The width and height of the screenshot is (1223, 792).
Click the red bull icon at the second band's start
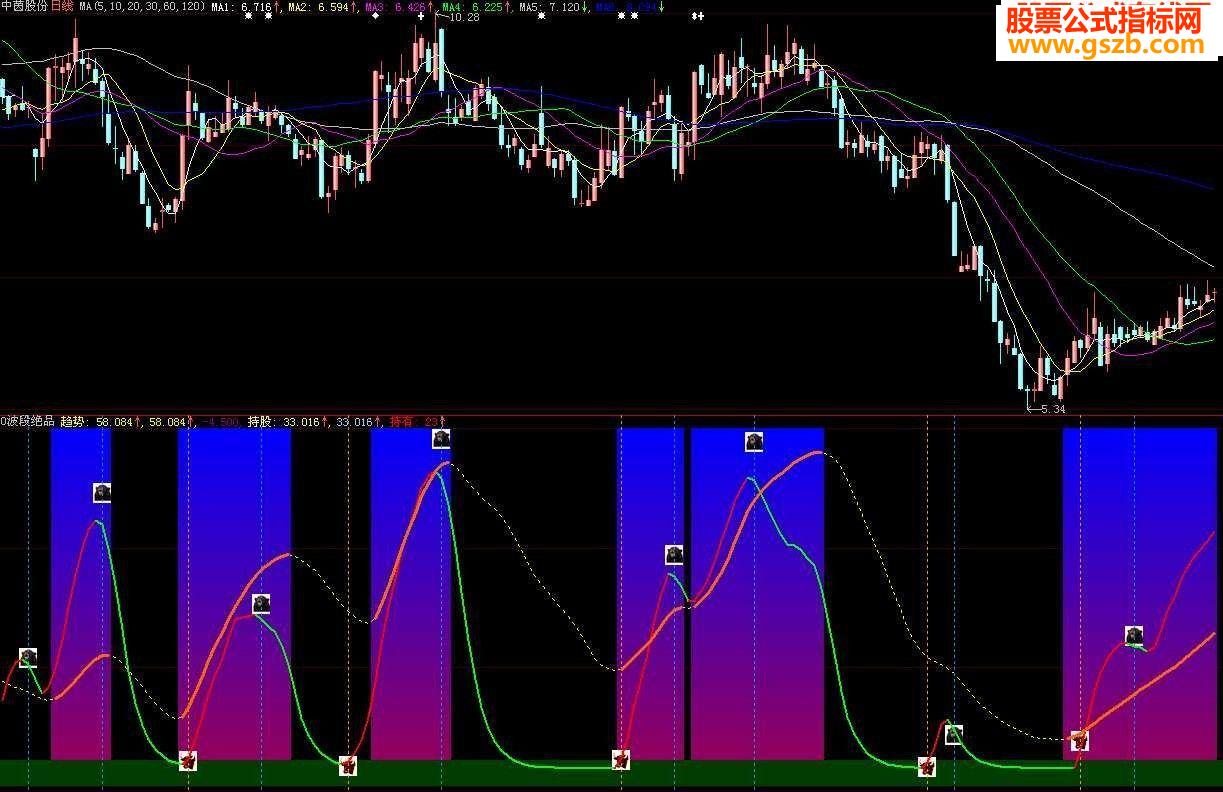[x=188, y=761]
